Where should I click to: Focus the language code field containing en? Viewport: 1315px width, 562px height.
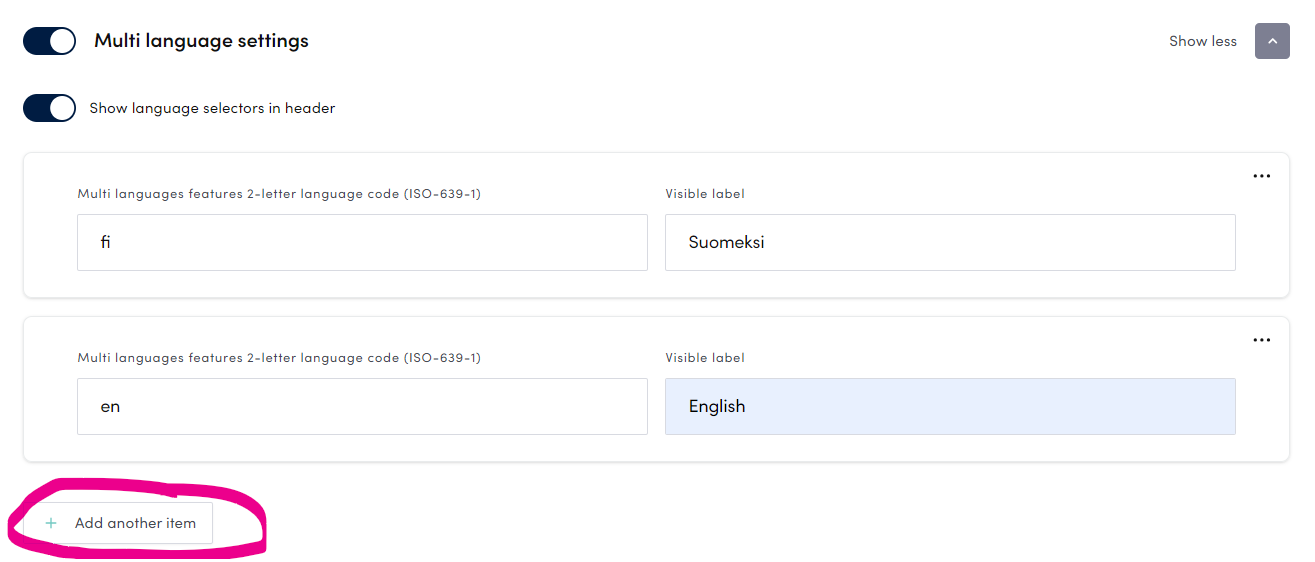[362, 406]
